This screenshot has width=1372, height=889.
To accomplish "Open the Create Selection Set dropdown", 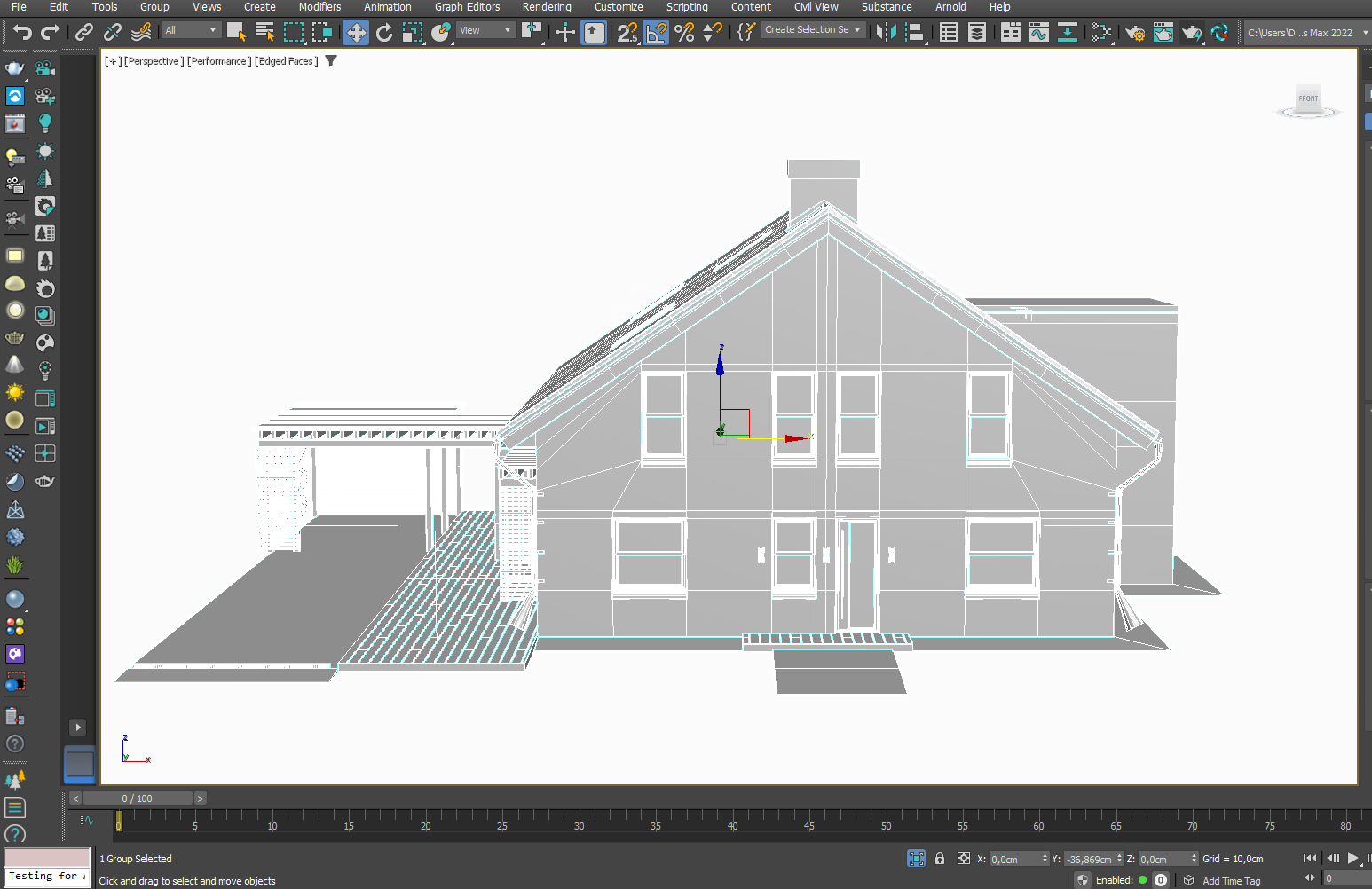I will (x=812, y=30).
